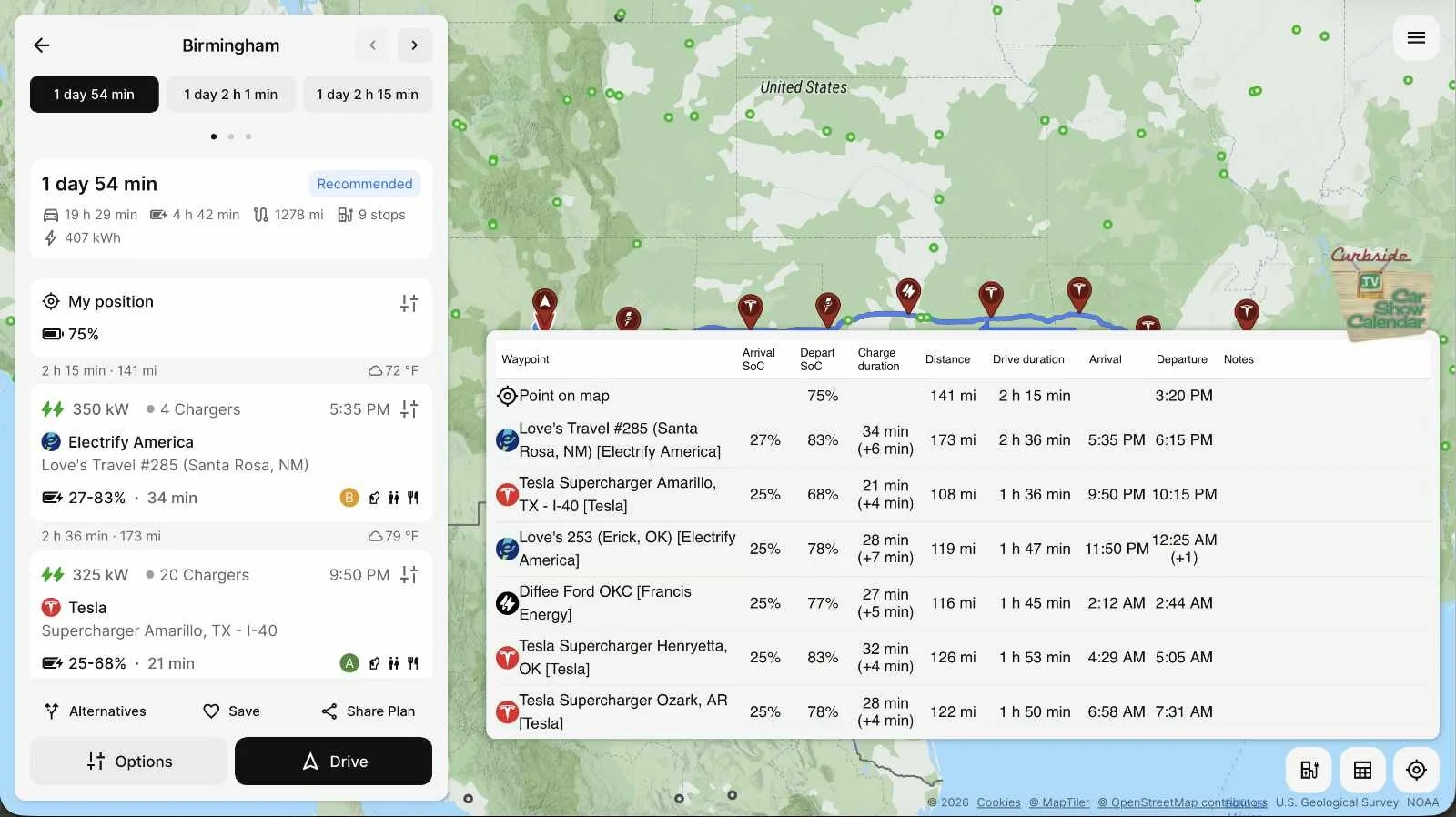This screenshot has height=817, width=1456.
Task: Select the 1 day 2 h 1 min route tab
Action: 231,95
